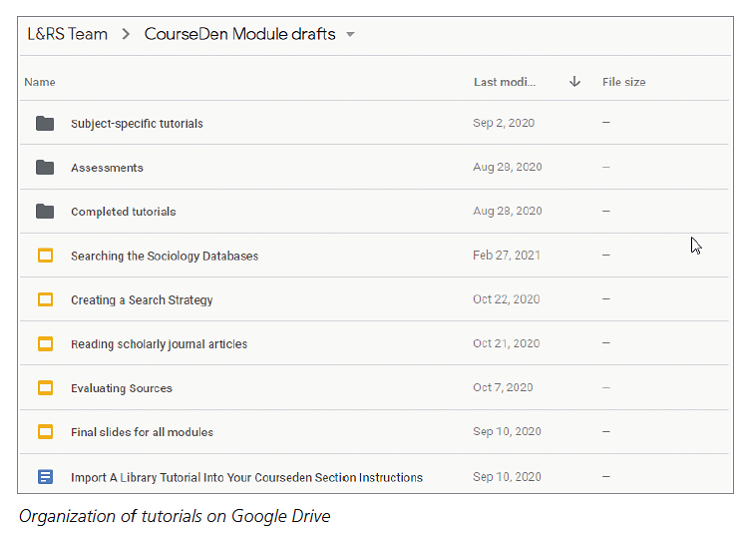Click the Final slides for all modules icon
Viewport: 750px width, 539px height.
pyautogui.click(x=45, y=432)
